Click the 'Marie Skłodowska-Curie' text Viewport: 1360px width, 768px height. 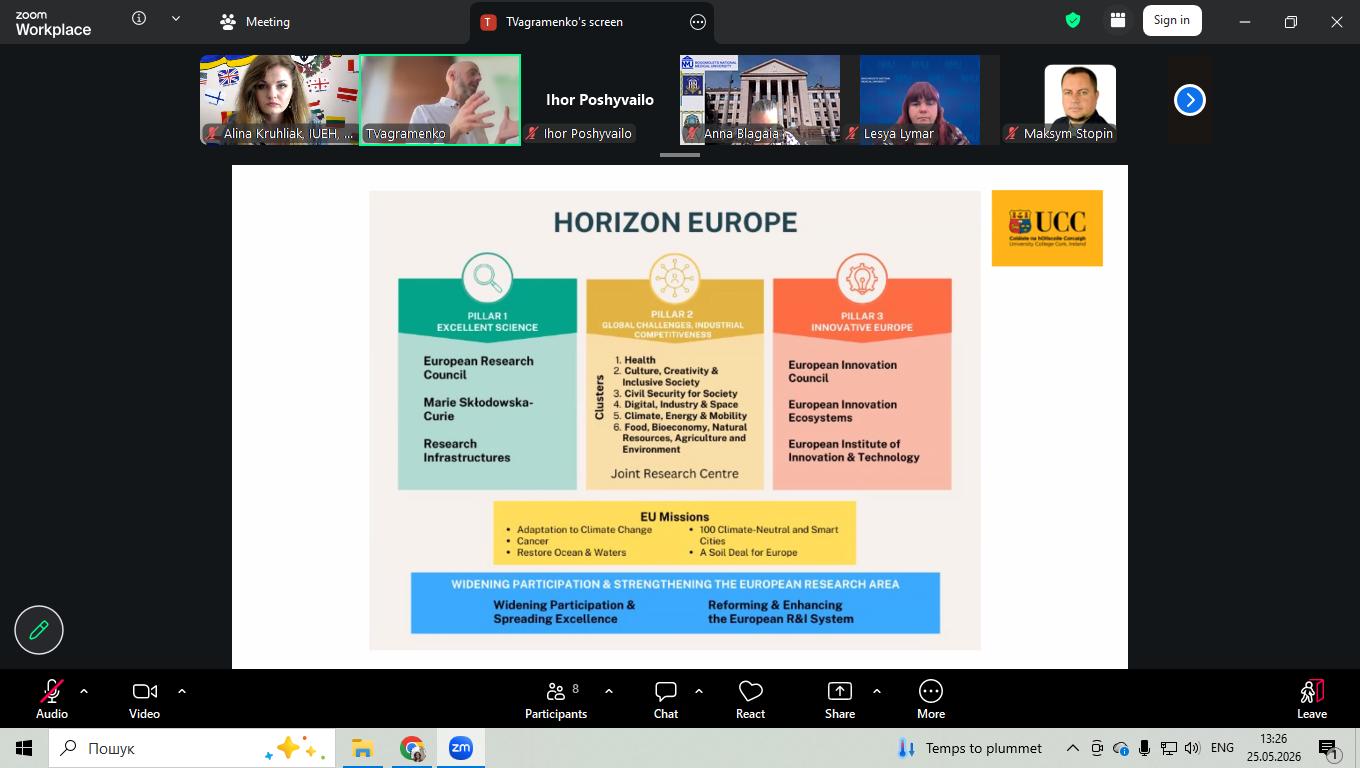pyautogui.click(x=478, y=409)
